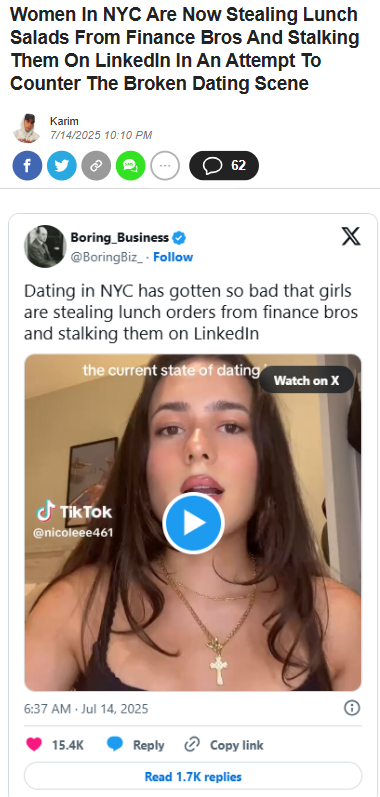
Task: Open the Boring_Business profile avatar
Action: 45,247
